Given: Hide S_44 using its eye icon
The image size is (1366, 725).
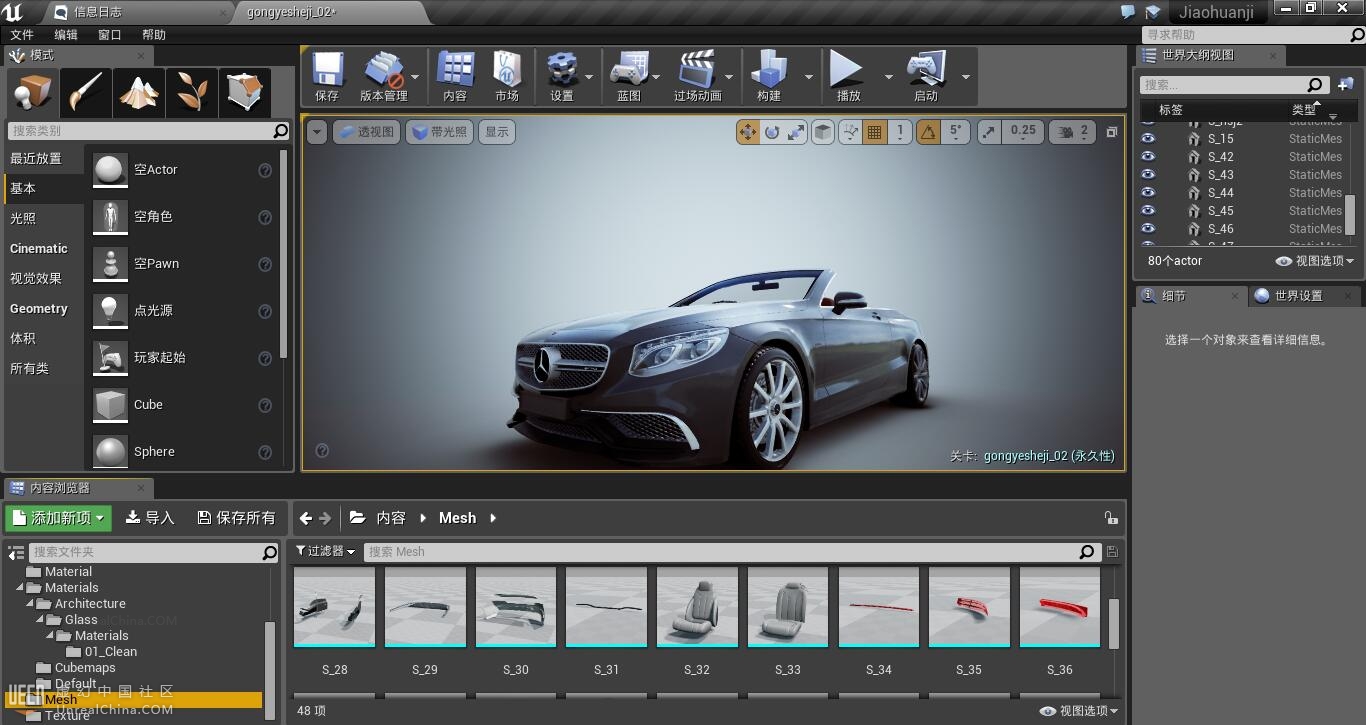Looking at the screenshot, I should [1148, 193].
